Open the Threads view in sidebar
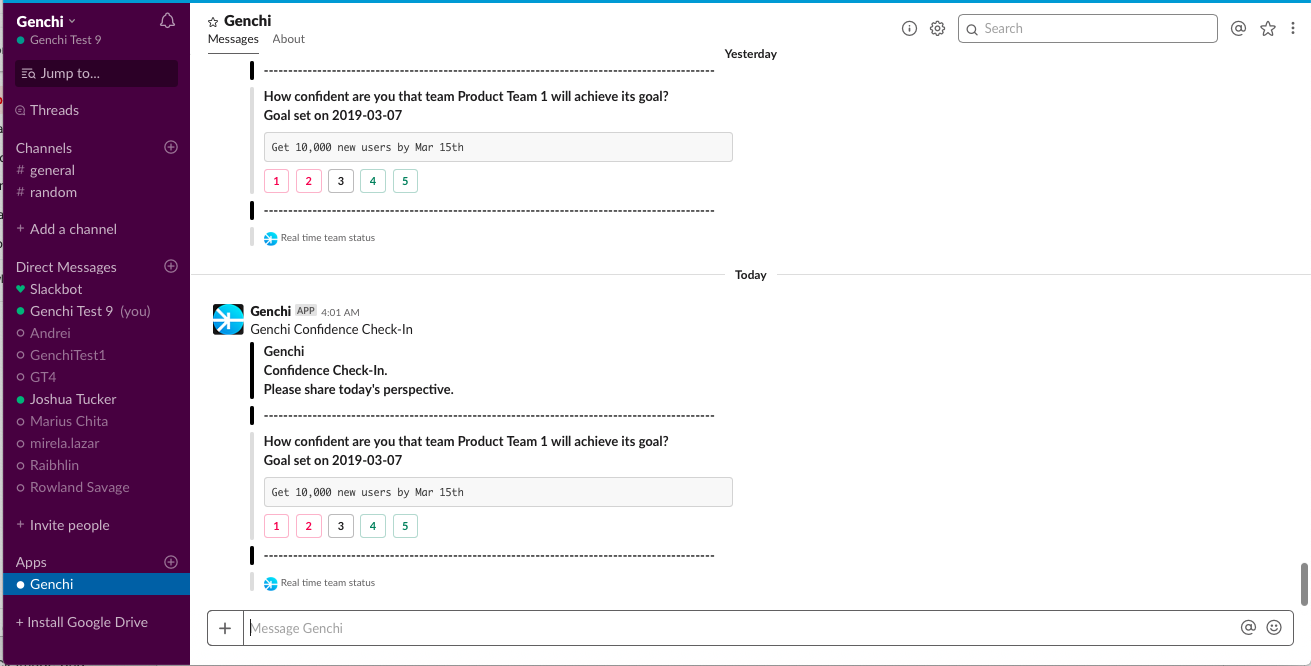 pos(54,110)
